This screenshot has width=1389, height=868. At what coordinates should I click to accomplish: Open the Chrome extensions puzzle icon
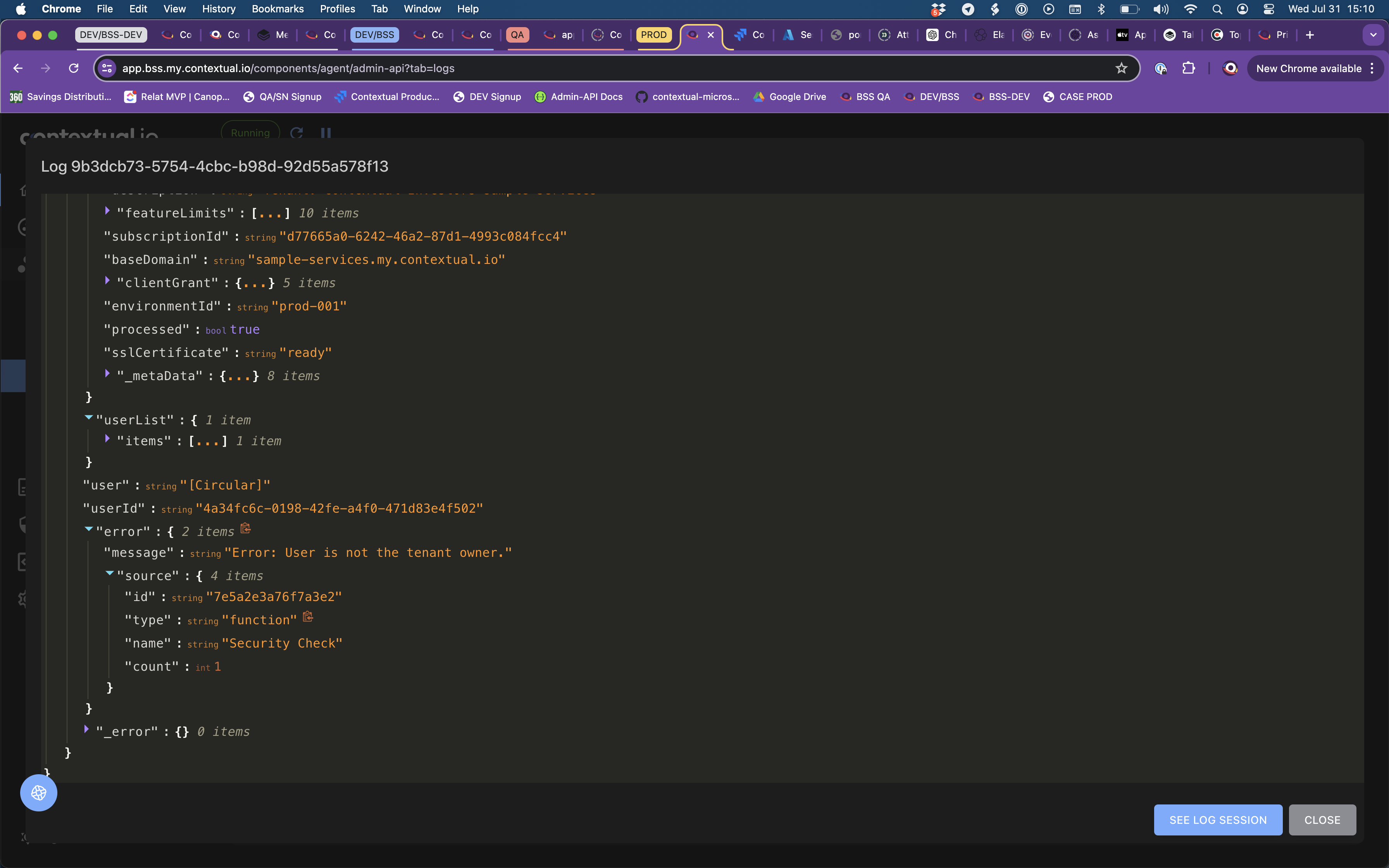(1188, 68)
